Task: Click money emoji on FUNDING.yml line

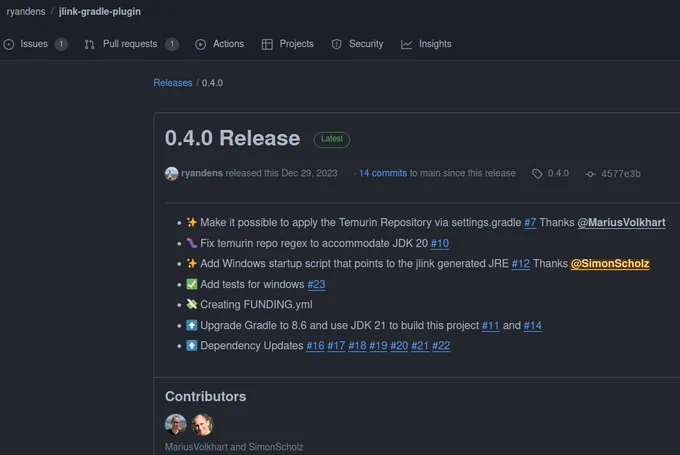Action: coord(192,304)
